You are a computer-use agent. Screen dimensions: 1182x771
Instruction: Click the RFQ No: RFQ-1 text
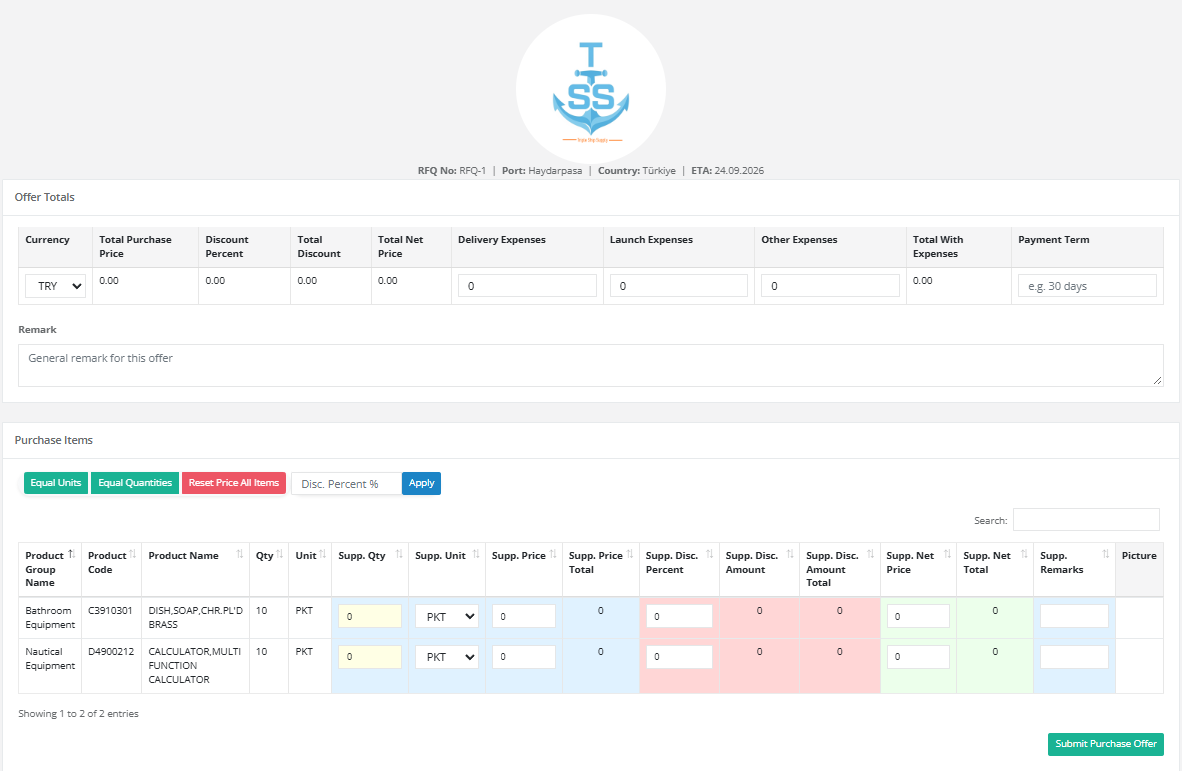pos(452,171)
